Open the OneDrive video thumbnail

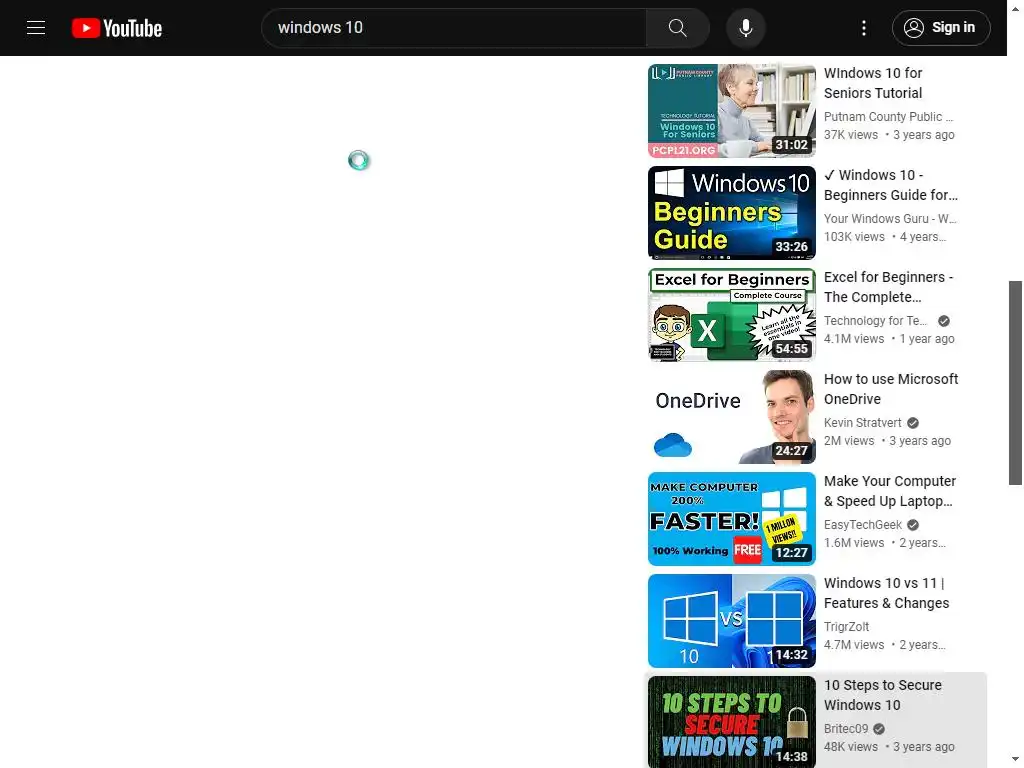coord(731,417)
